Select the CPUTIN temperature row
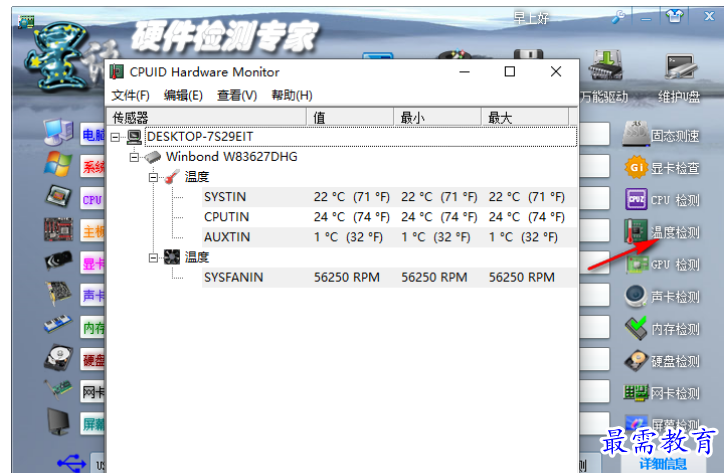This screenshot has height=473, width=724. (x=389, y=217)
